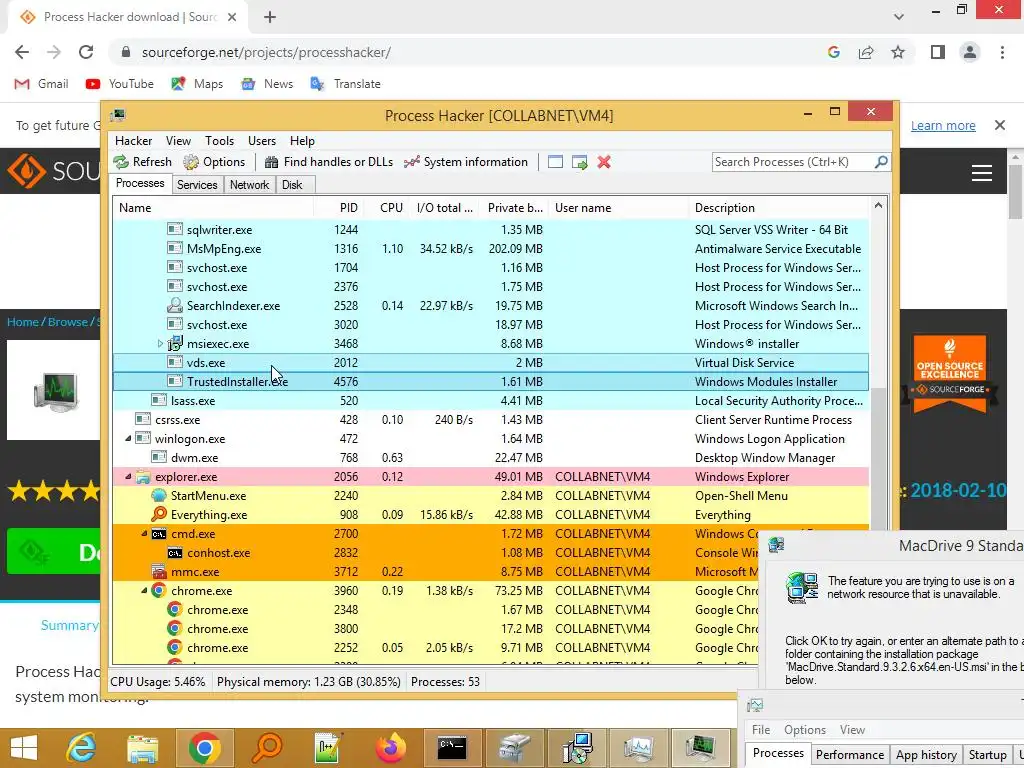1024x768 pixels.
Task: Click the Home breadcrumb link
Action: 23,321
